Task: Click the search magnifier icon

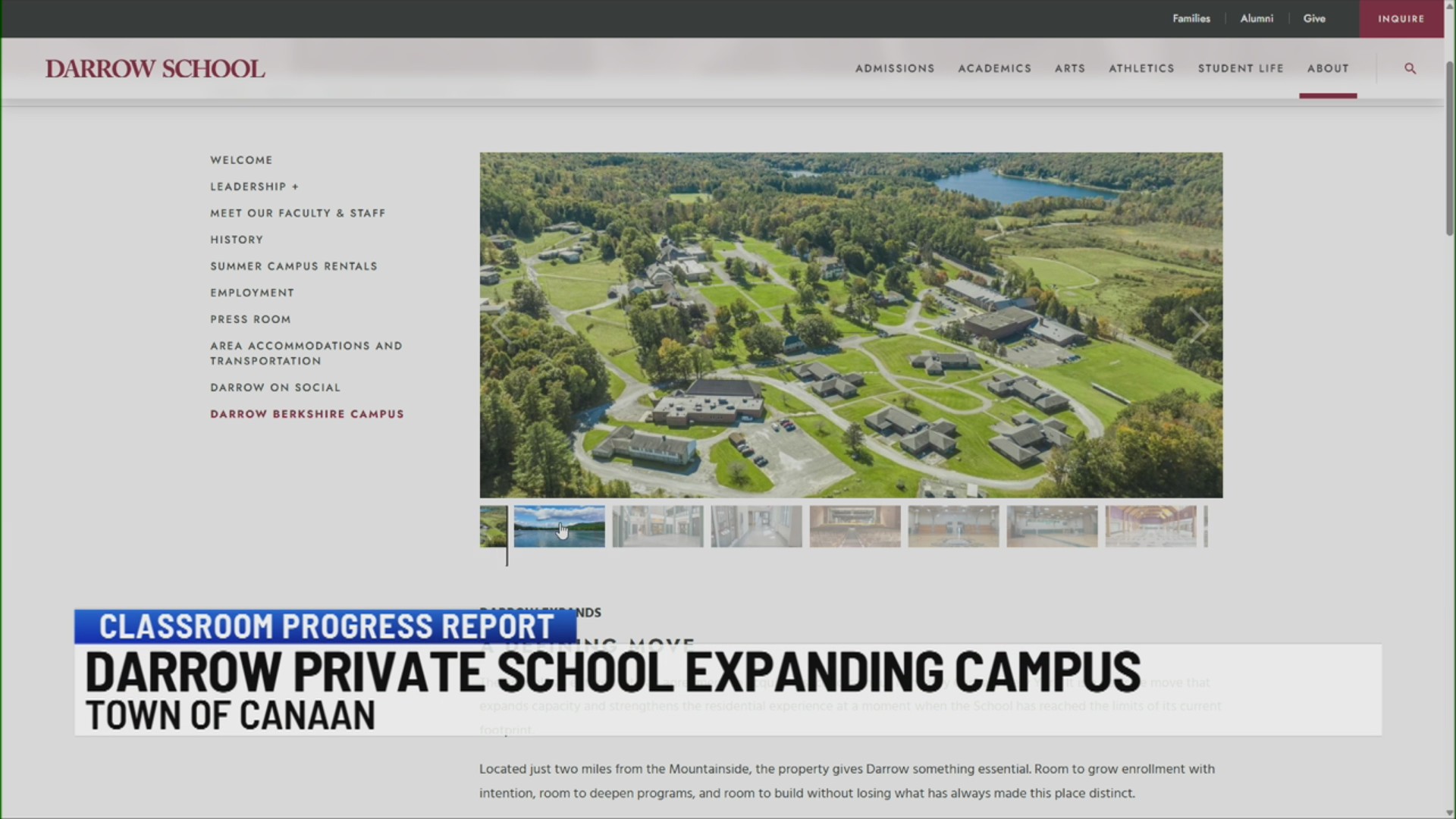Action: coord(1410,68)
